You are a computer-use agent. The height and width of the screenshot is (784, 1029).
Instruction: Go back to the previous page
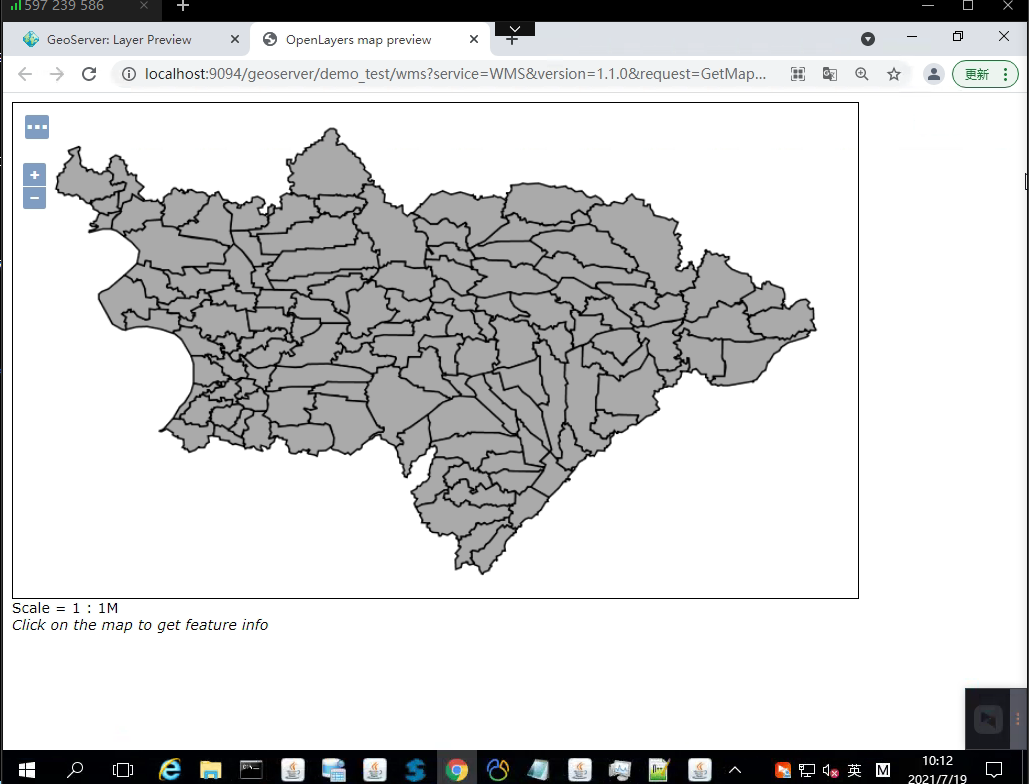[26, 74]
